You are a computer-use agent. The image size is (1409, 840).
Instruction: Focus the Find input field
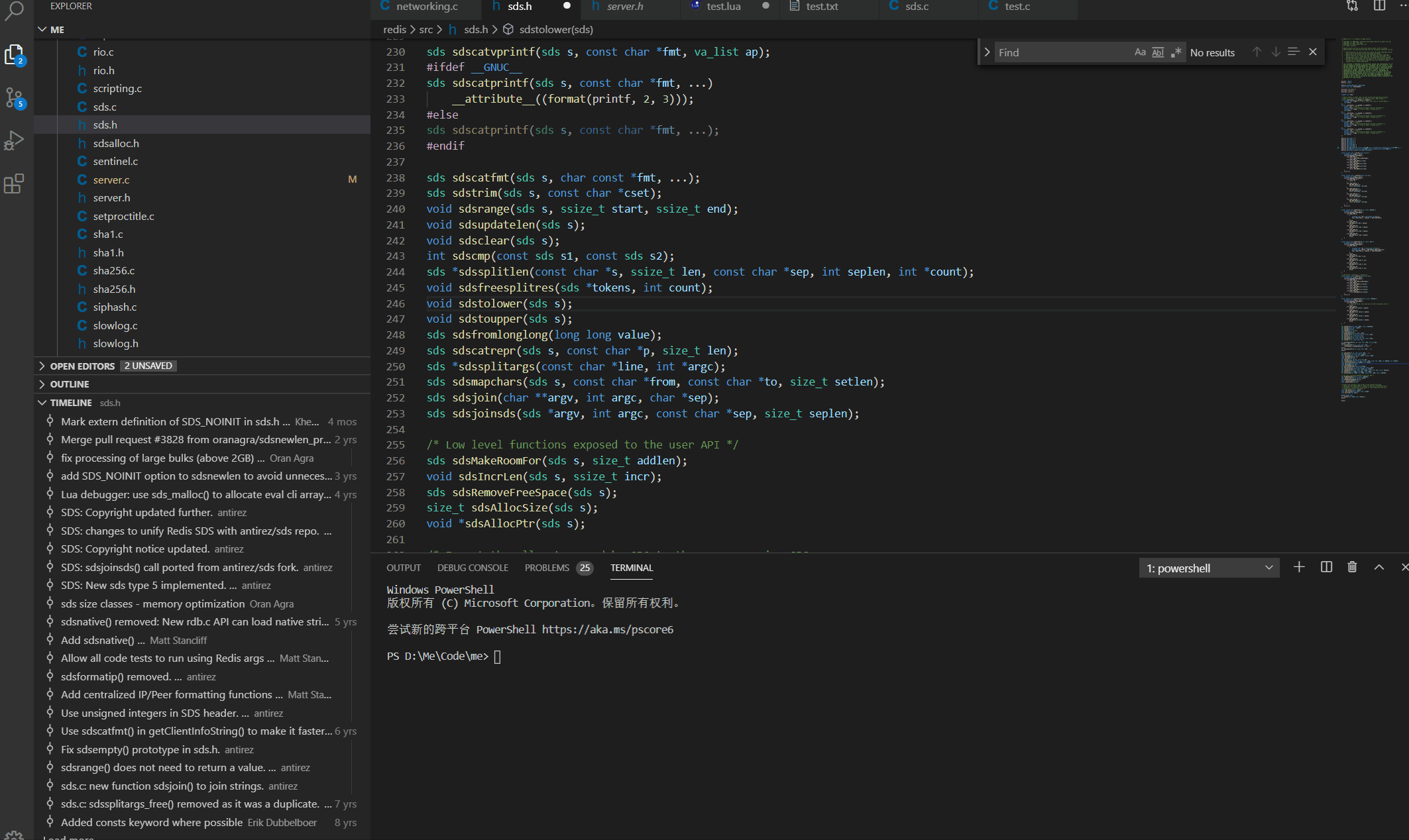[1060, 52]
